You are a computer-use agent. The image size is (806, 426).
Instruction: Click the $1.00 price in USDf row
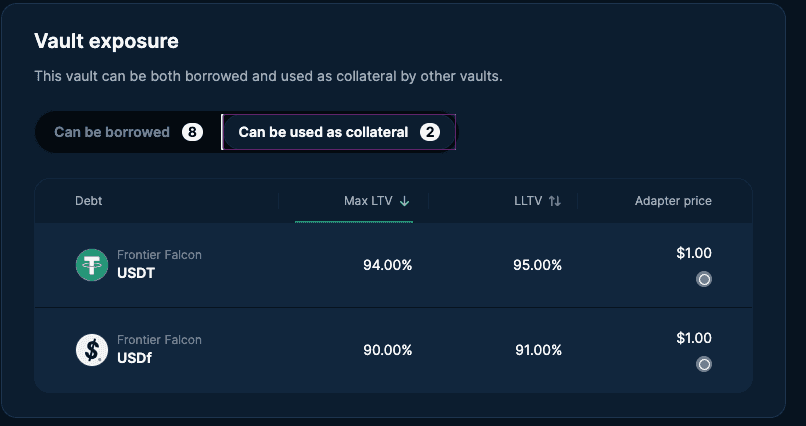point(694,338)
